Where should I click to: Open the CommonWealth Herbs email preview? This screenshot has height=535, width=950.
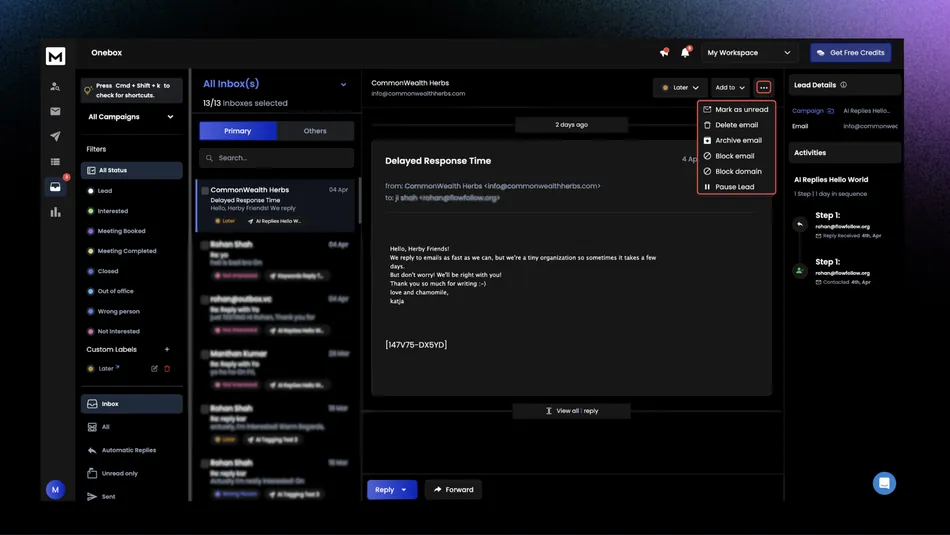click(x=276, y=206)
